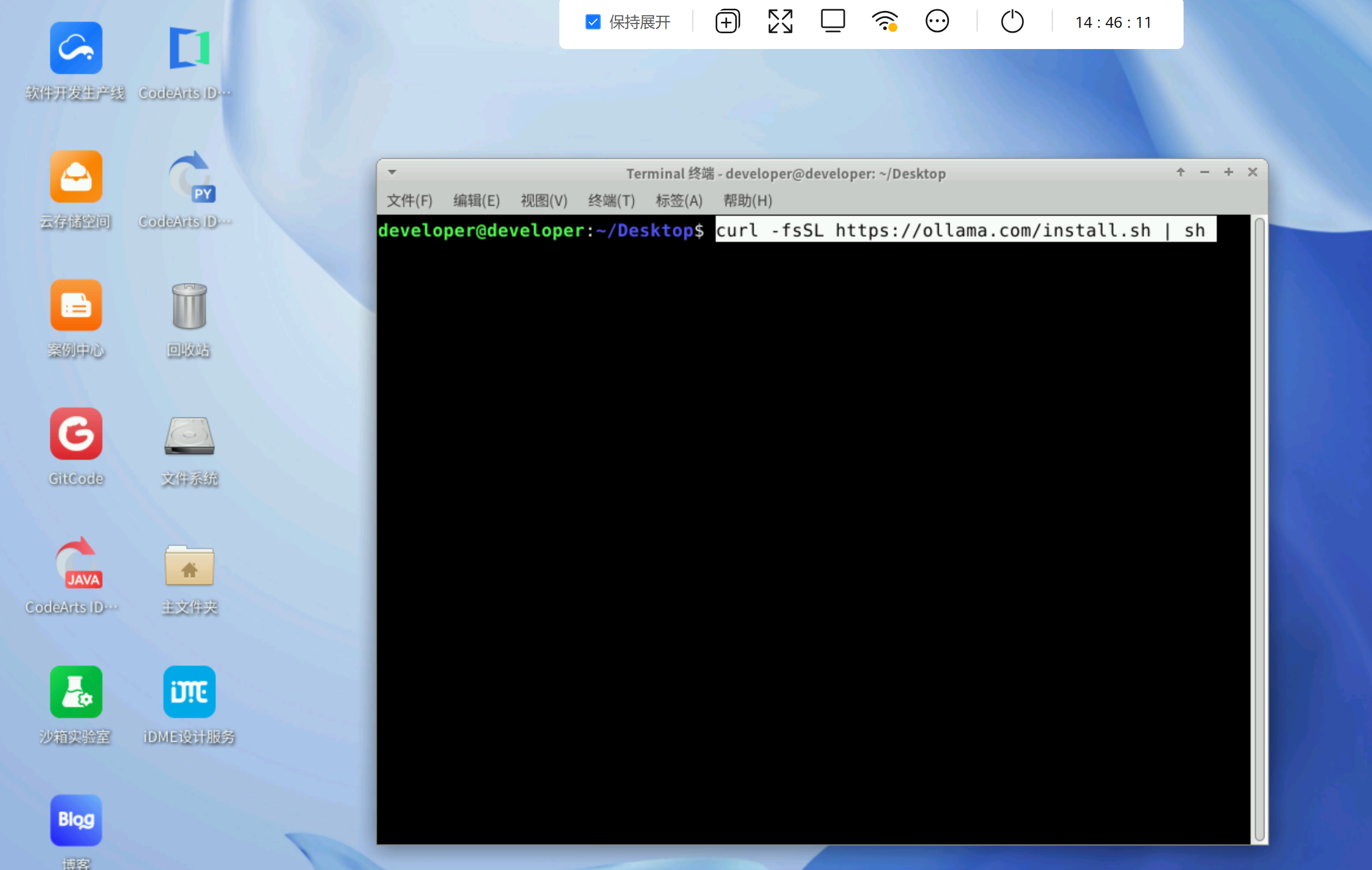Viewport: 1372px width, 870px height.
Task: Open the terminal window menu dropdown arrow
Action: click(x=392, y=172)
